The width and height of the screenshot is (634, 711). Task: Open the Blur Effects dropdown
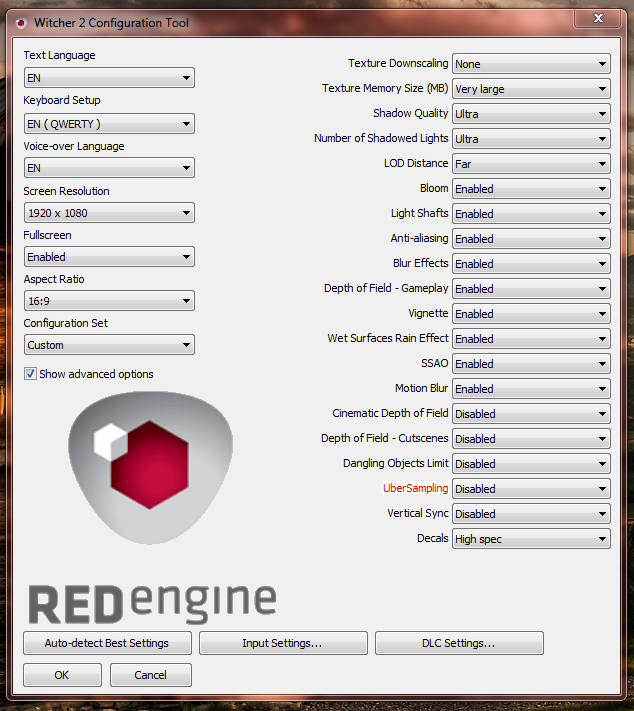(531, 263)
